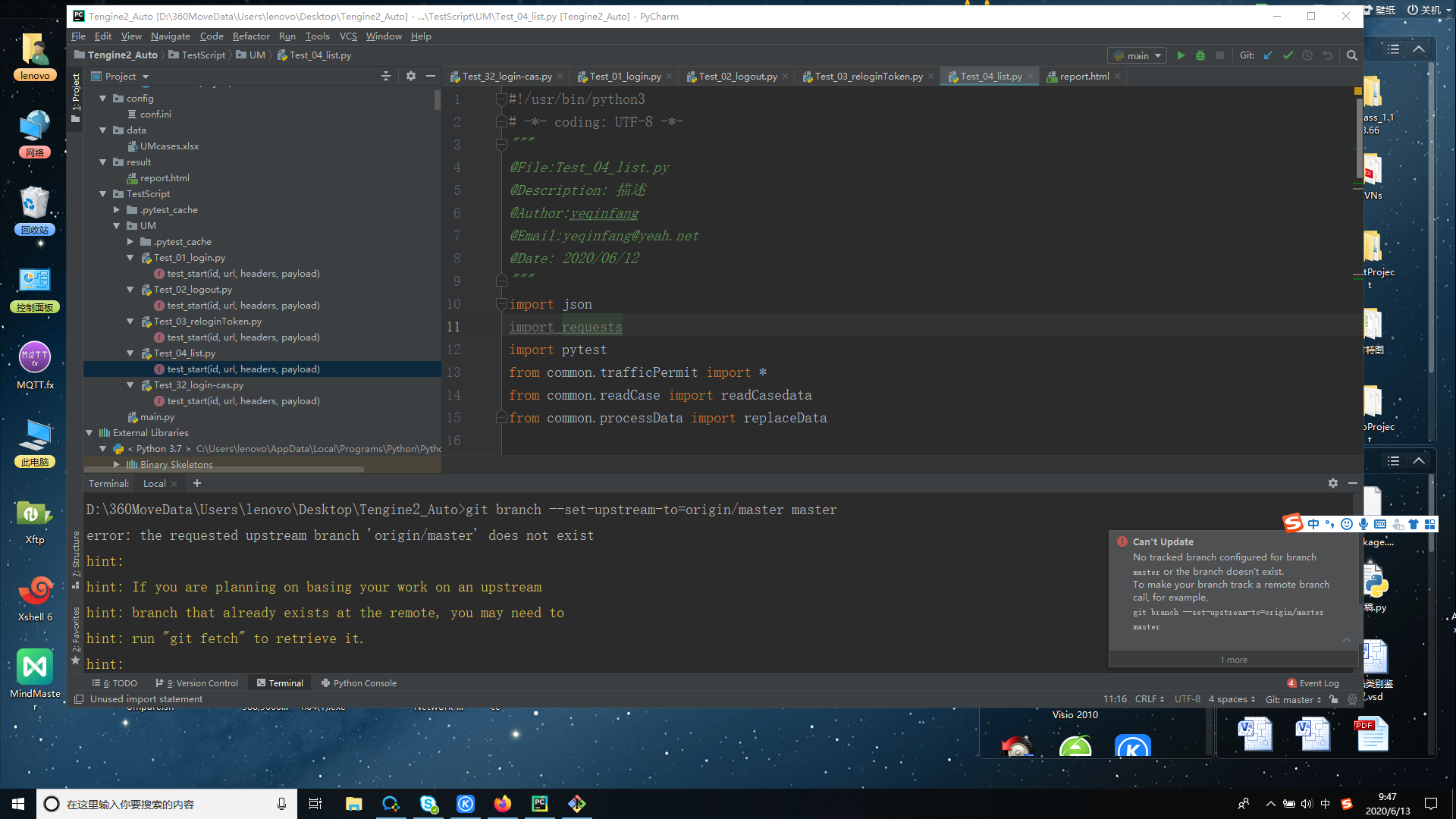Screen dimensions: 1456x819
Task: Add new terminal session tab
Action: pyautogui.click(x=197, y=483)
